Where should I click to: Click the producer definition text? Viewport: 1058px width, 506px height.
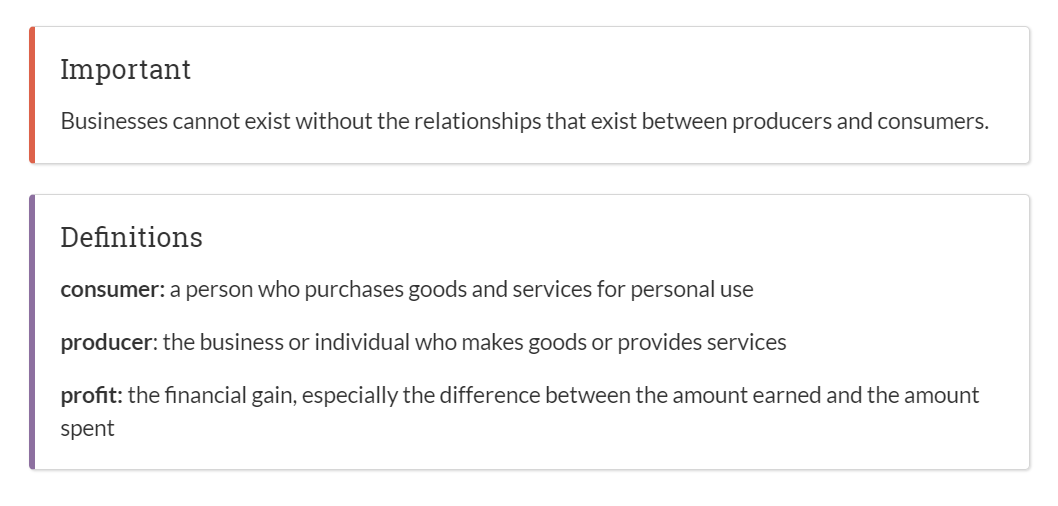coord(474,343)
